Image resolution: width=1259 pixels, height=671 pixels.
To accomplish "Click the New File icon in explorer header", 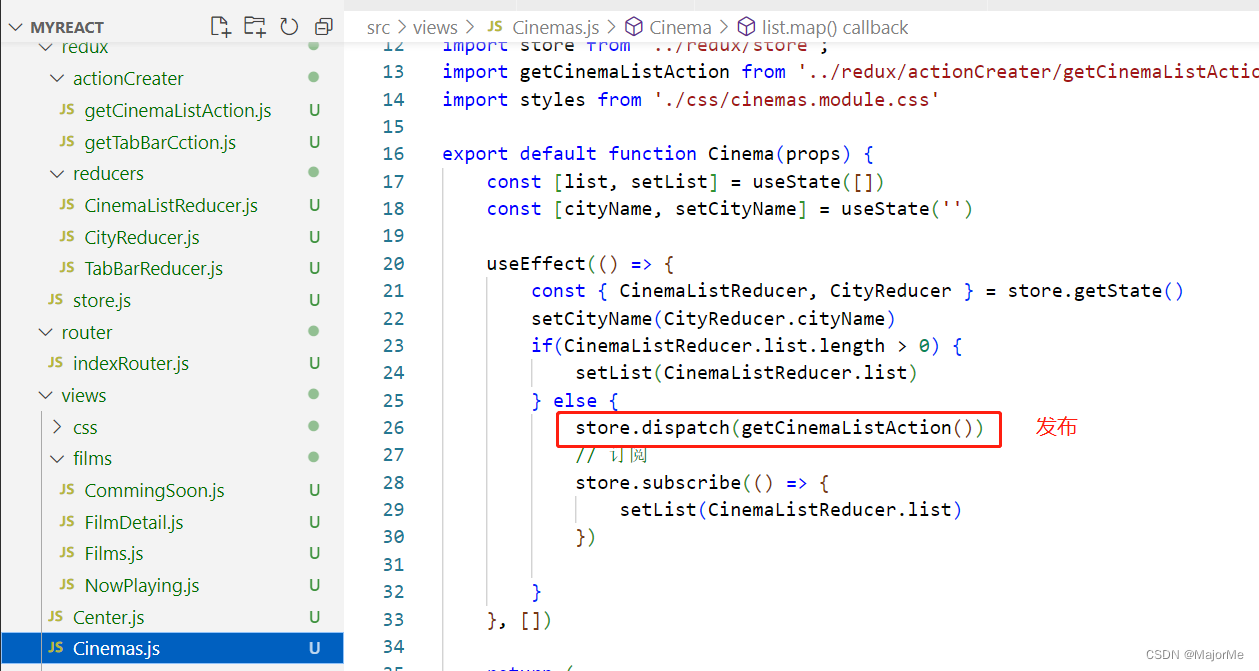I will pos(220,26).
